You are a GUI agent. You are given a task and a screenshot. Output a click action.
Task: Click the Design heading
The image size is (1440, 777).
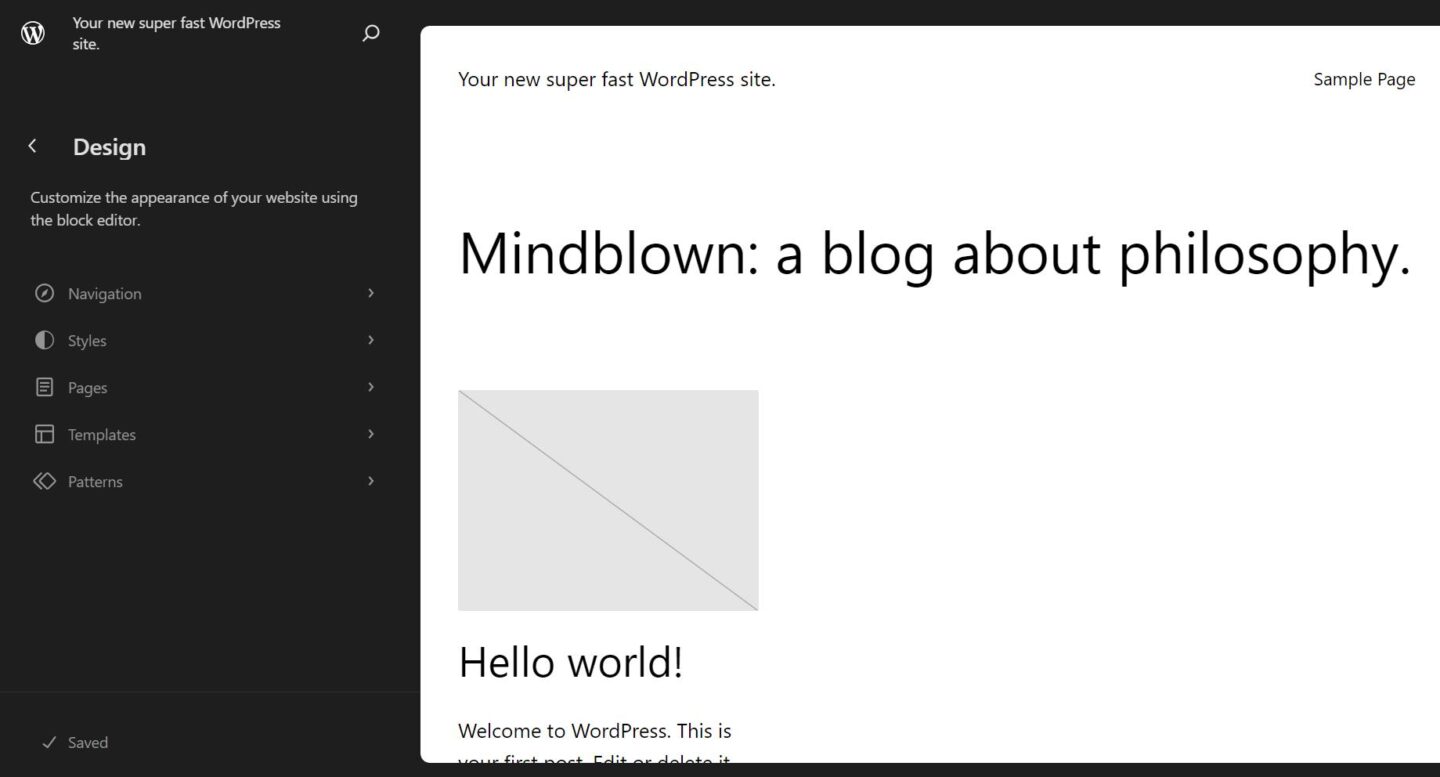tap(109, 147)
